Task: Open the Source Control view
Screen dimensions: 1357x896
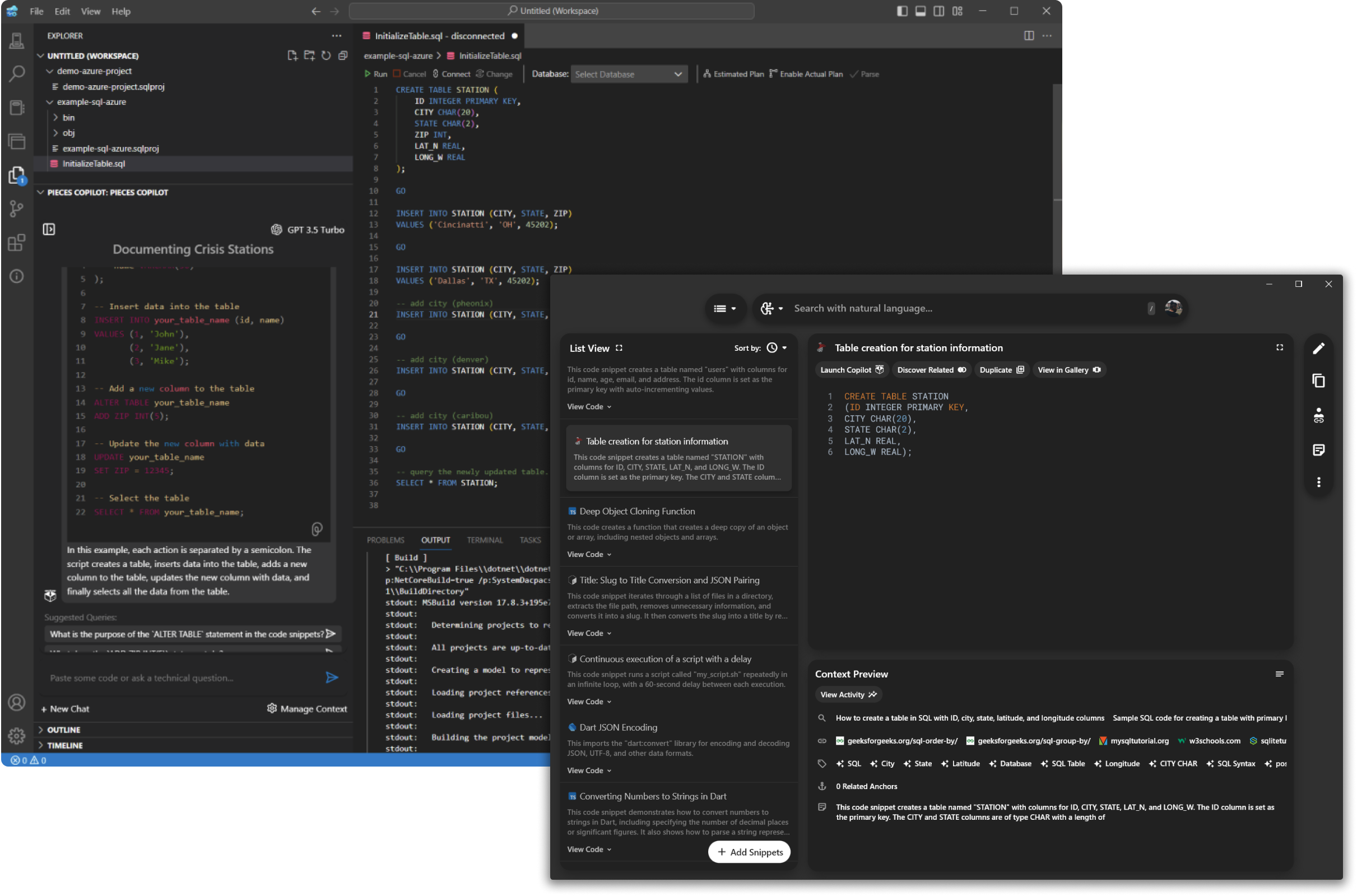Action: click(17, 208)
